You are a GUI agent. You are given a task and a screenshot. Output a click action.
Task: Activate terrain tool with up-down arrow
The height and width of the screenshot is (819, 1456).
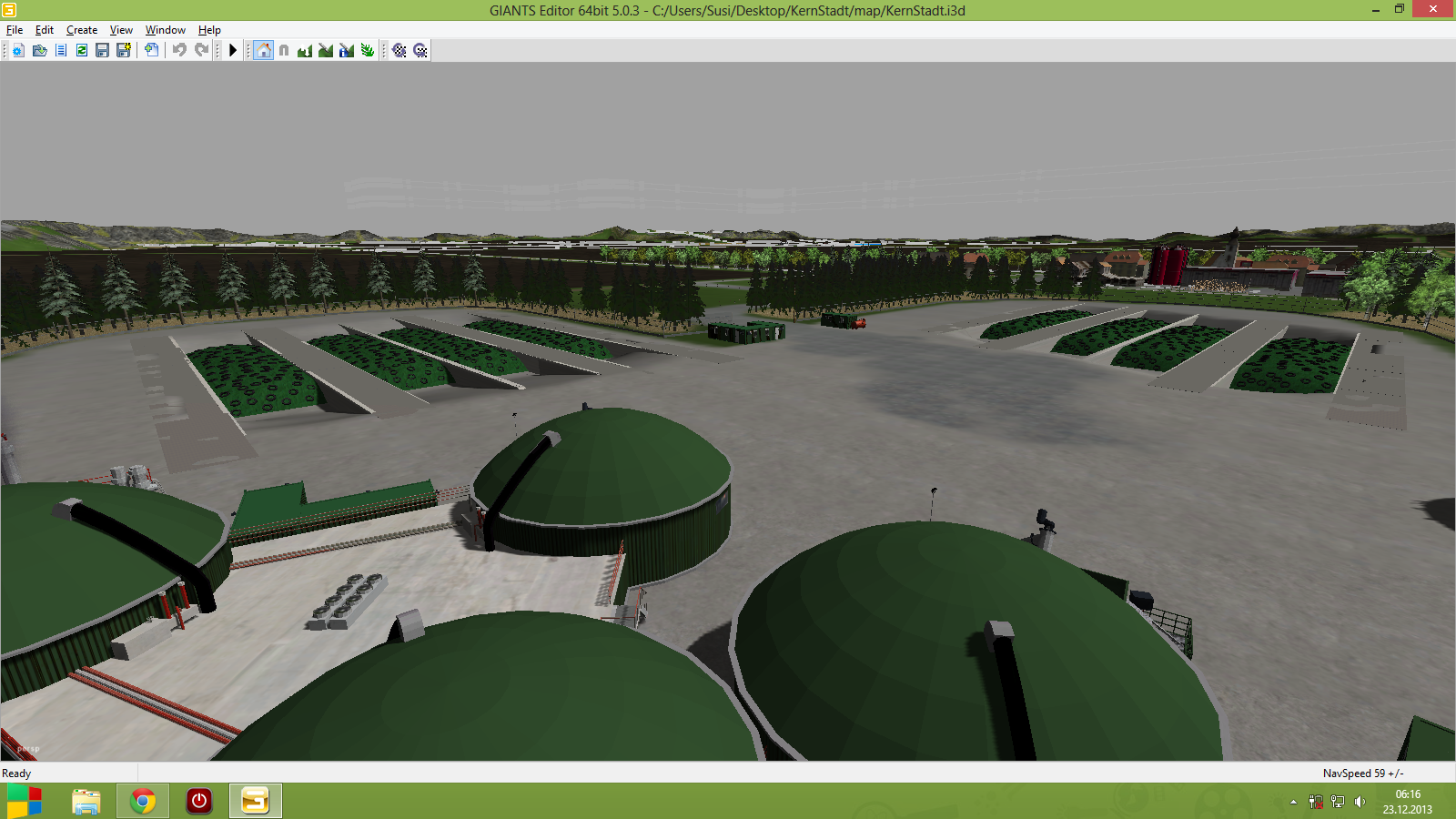coord(305,50)
